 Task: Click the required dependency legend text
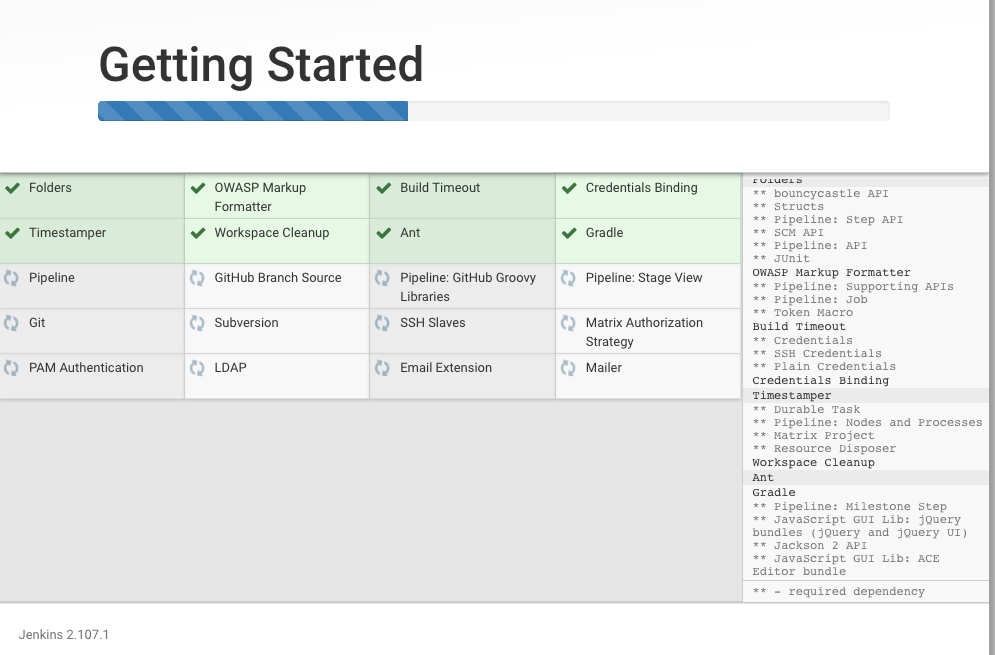[839, 592]
